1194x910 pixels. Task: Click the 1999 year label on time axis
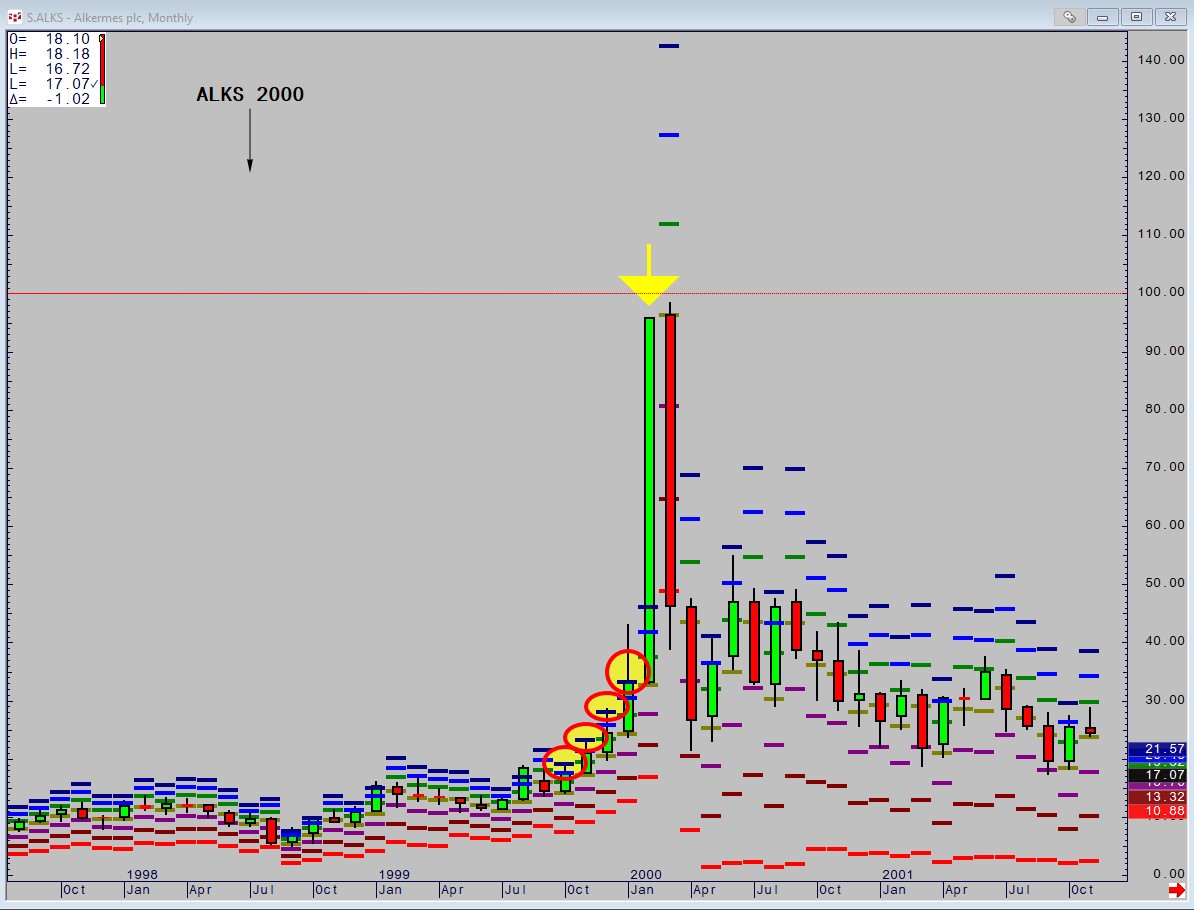394,875
